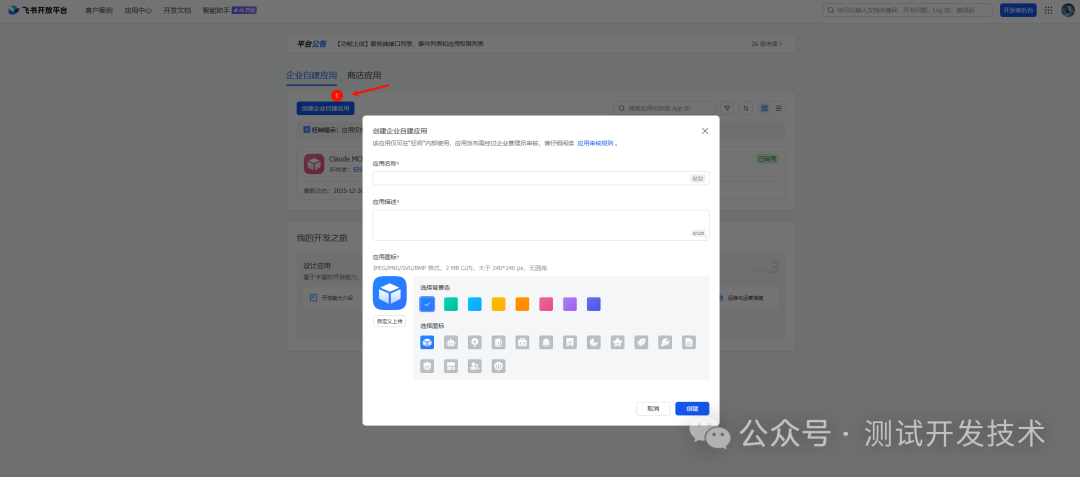Open the 26 条未读 announcements link

tap(767, 43)
